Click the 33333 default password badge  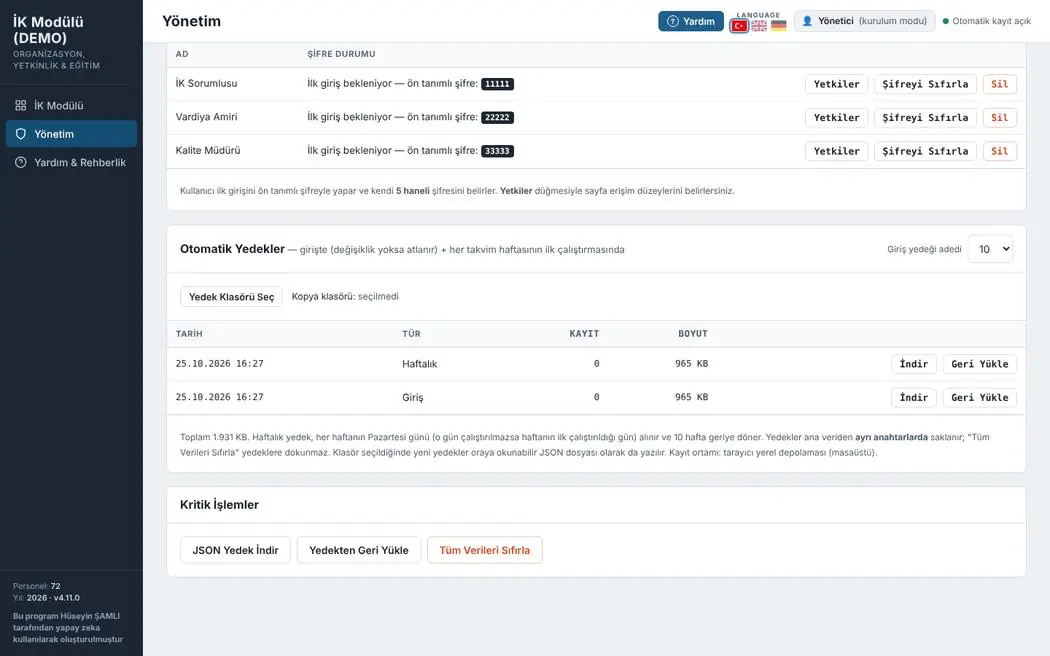497,151
